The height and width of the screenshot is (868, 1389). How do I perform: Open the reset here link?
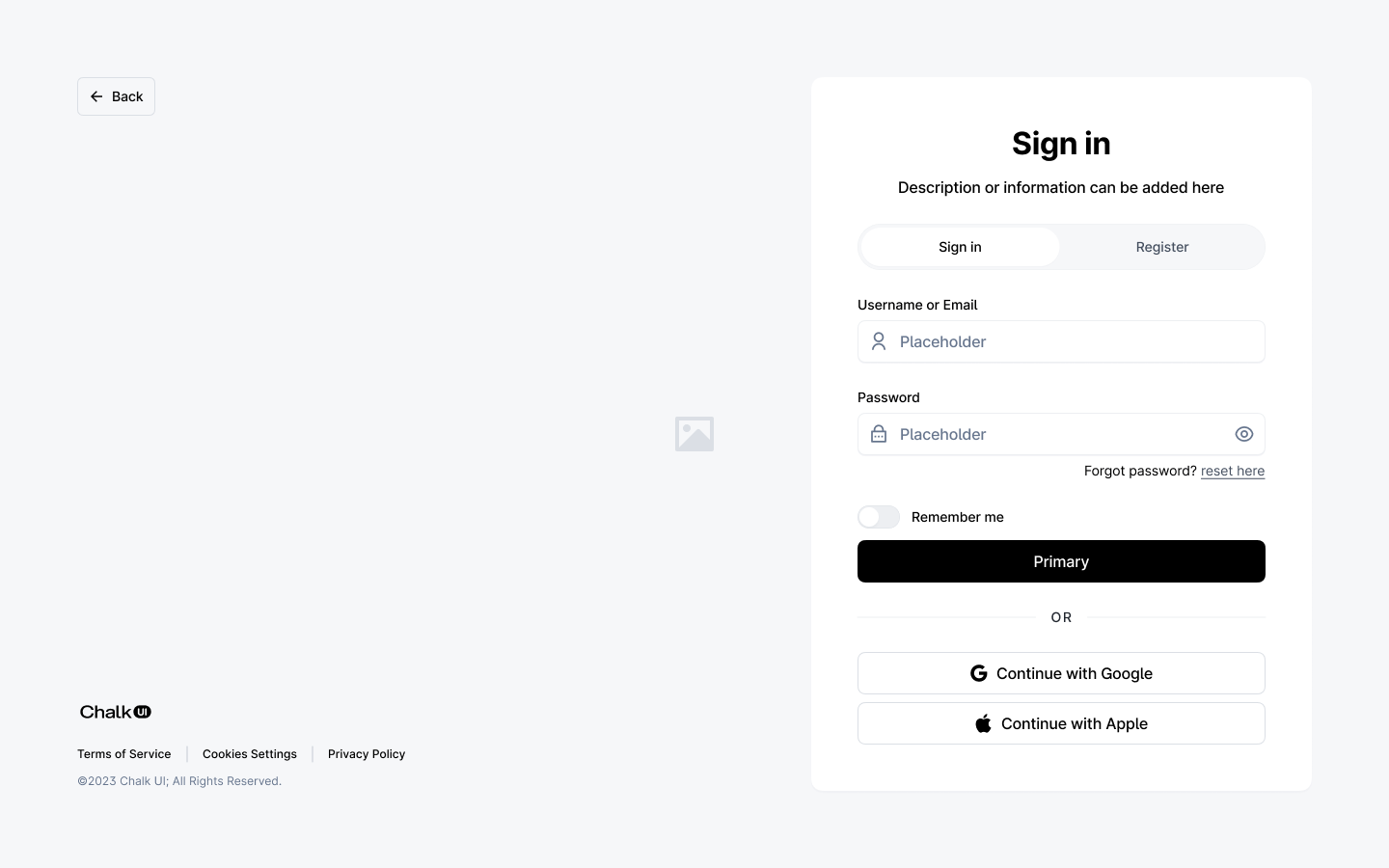click(x=1233, y=471)
